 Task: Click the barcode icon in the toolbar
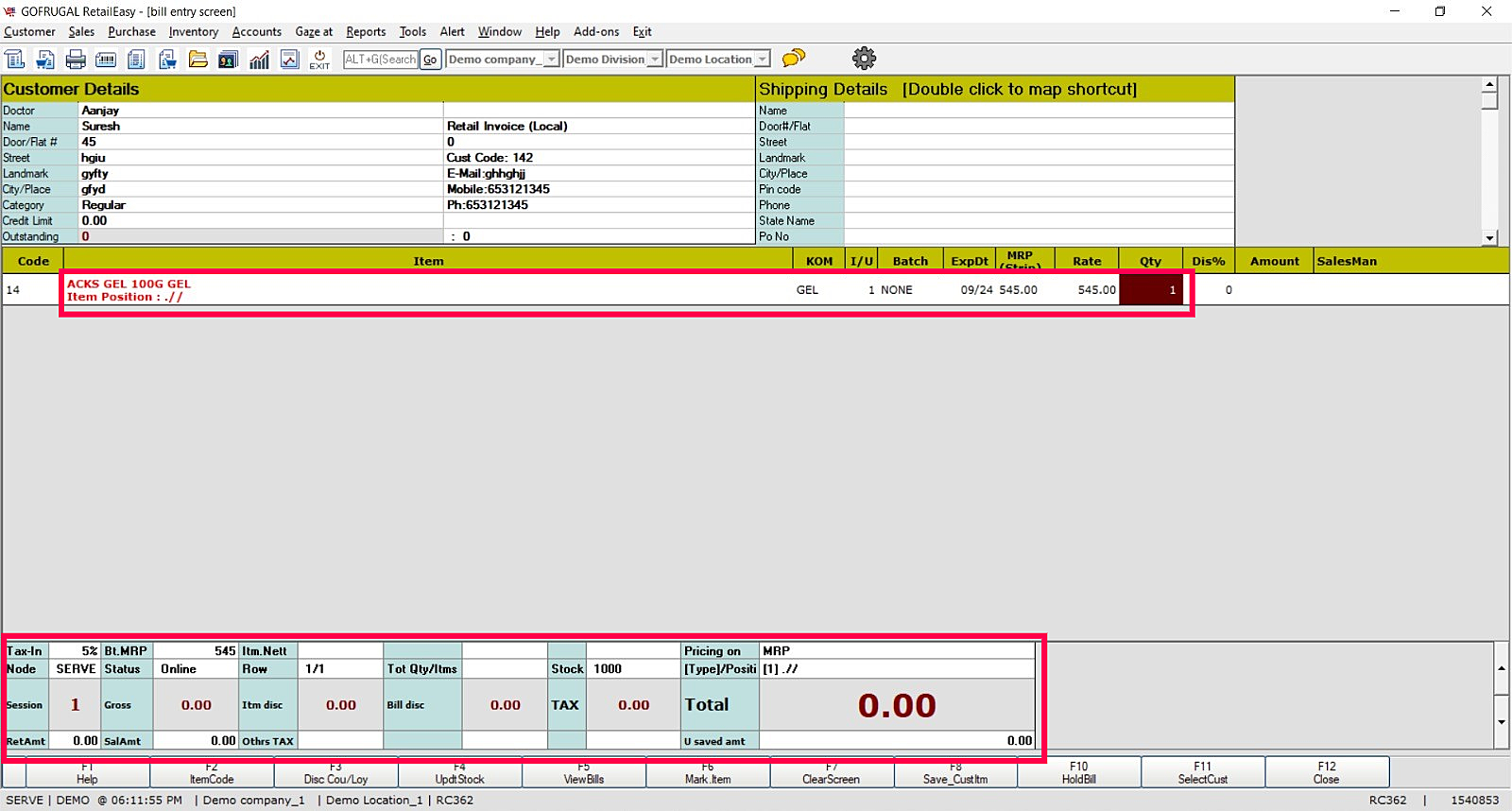(106, 60)
